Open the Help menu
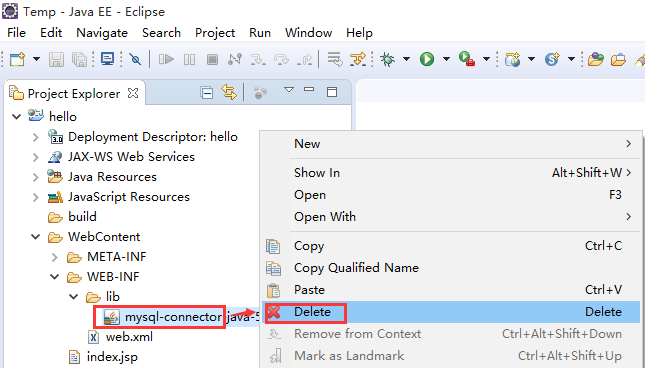Viewport: 645px width, 368px height. click(359, 32)
